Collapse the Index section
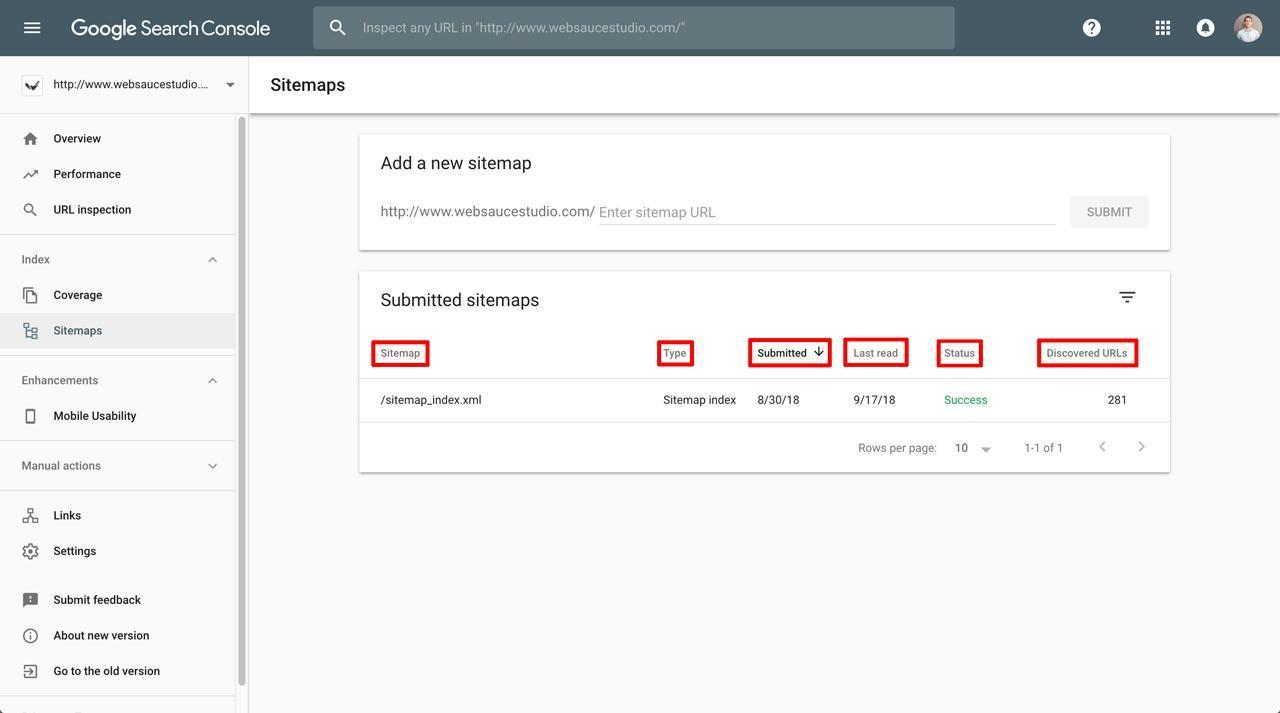This screenshot has height=713, width=1280. (x=212, y=260)
